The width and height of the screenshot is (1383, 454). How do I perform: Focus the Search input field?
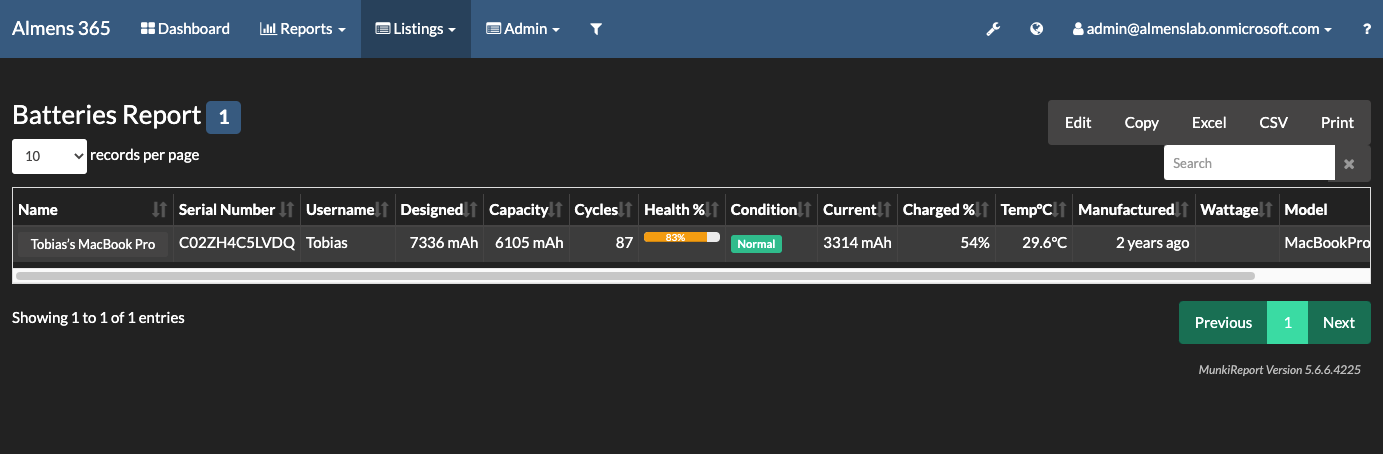click(1249, 163)
